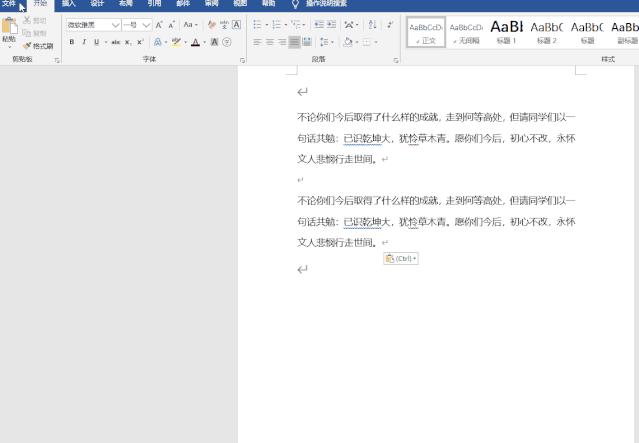Click the numbered list icon

(x=276, y=25)
